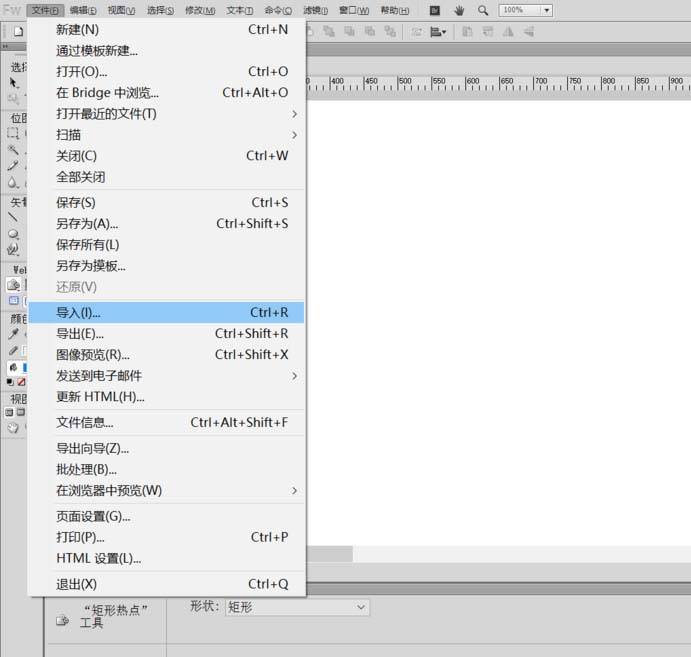Viewport: 691px width, 657px height.
Task: Expand the 在浏览器中预览 submenu
Action: [x=294, y=491]
